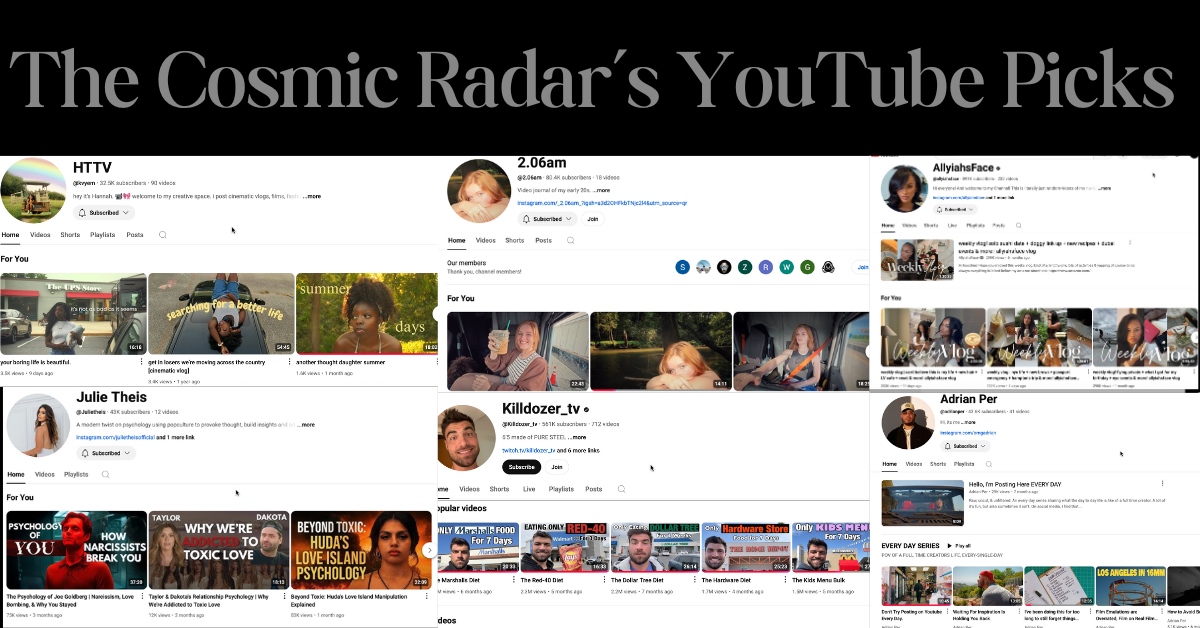The image size is (1200, 628).
Task: Select Shorts tab on Killdozer_tv channel
Action: pos(499,489)
